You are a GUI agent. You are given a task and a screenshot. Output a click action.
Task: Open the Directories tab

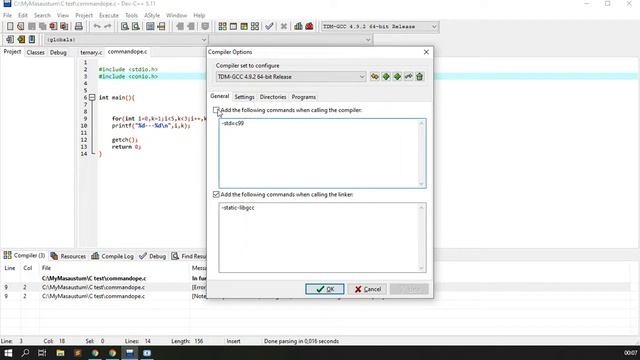273,97
